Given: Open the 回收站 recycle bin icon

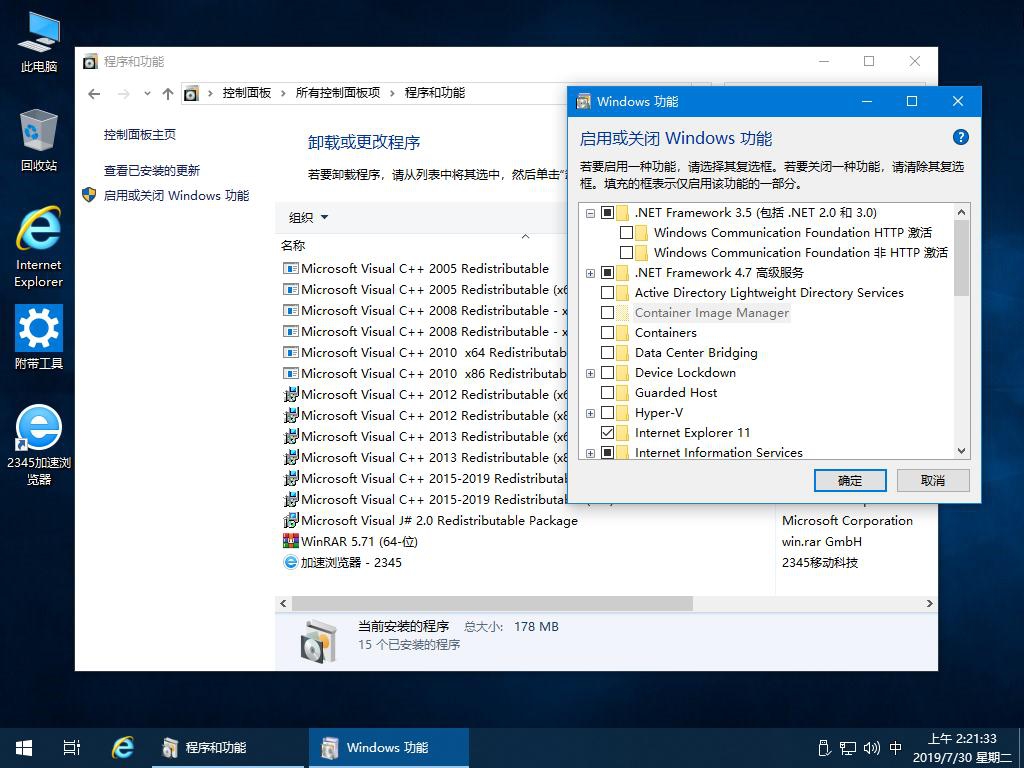Looking at the screenshot, I should [x=39, y=140].
